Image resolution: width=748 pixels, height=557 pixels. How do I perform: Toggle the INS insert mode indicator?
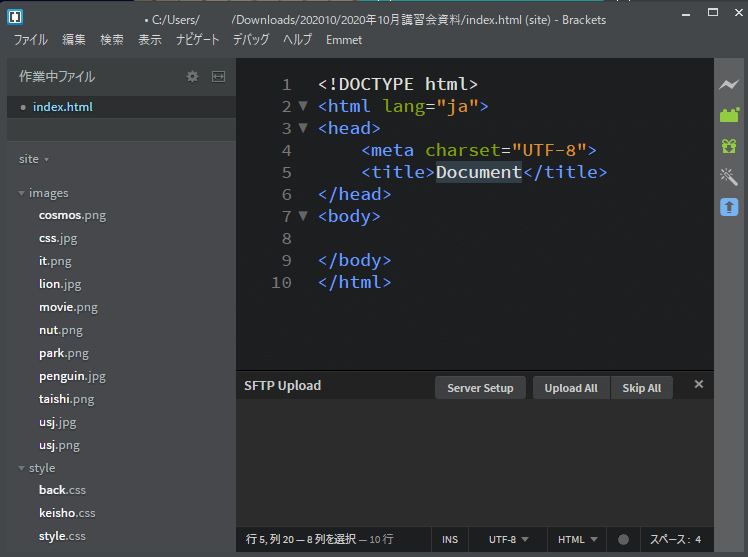pyautogui.click(x=450, y=540)
